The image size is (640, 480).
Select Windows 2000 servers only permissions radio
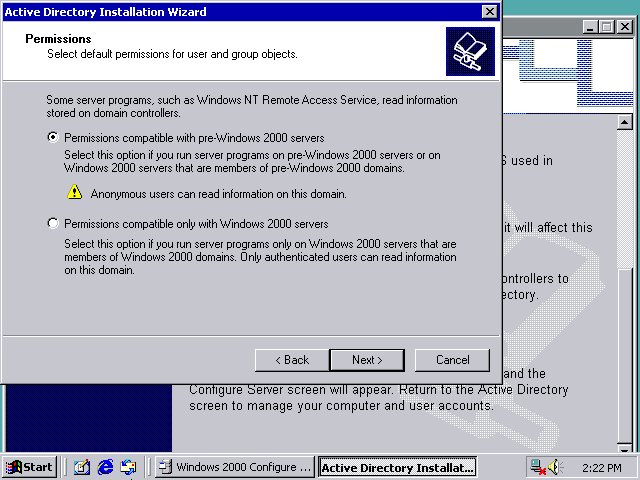pos(53,223)
